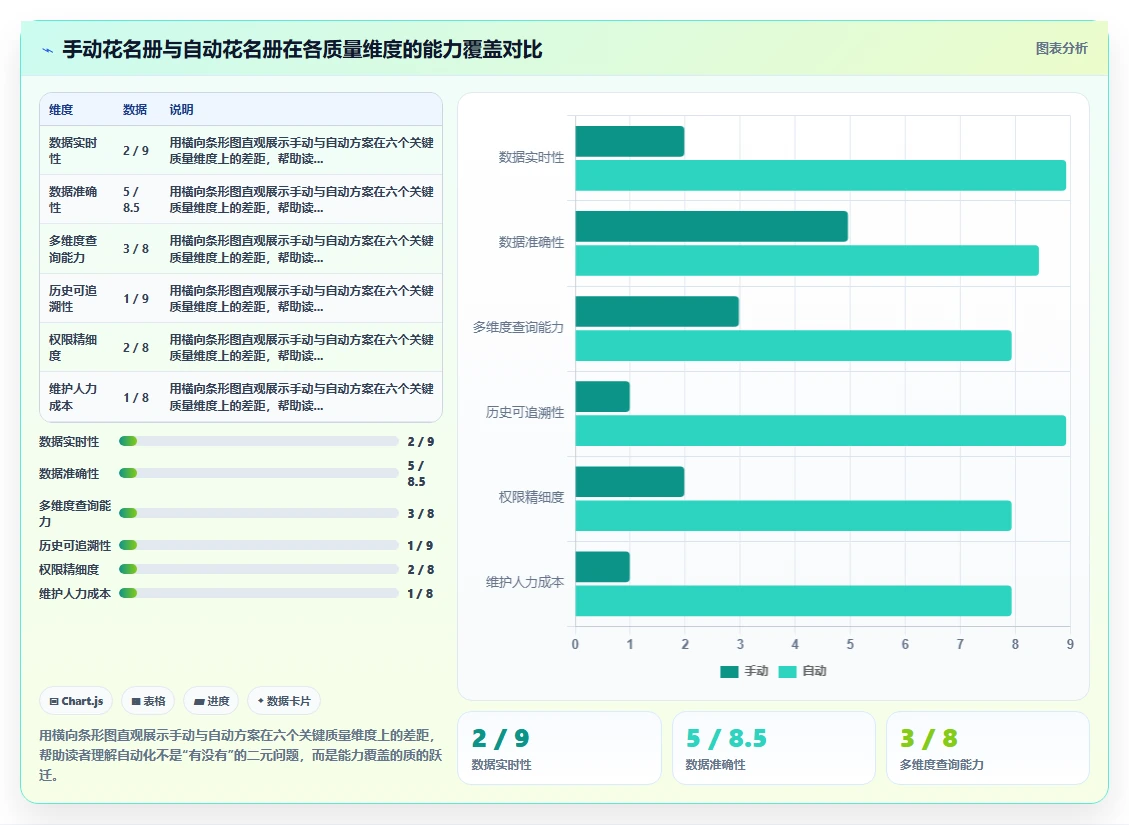Select the 表格 tag chip
1129x825 pixels.
coord(148,701)
